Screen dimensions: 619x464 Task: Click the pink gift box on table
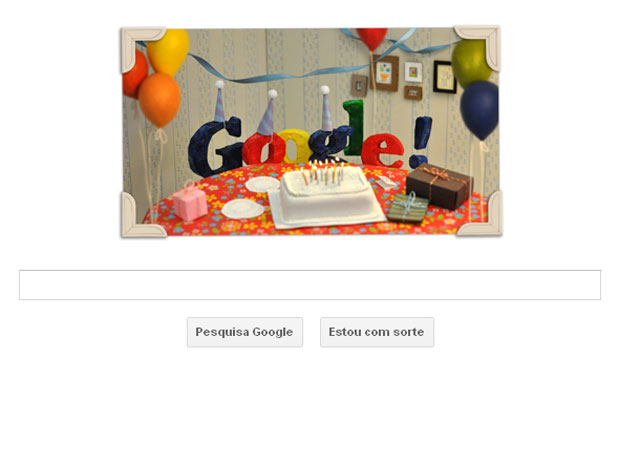point(190,202)
